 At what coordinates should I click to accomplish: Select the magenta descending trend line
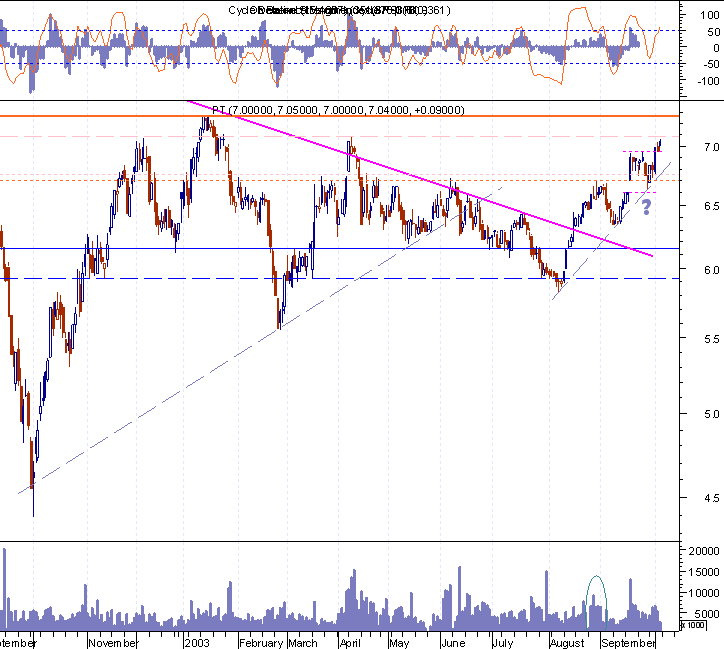(x=420, y=178)
